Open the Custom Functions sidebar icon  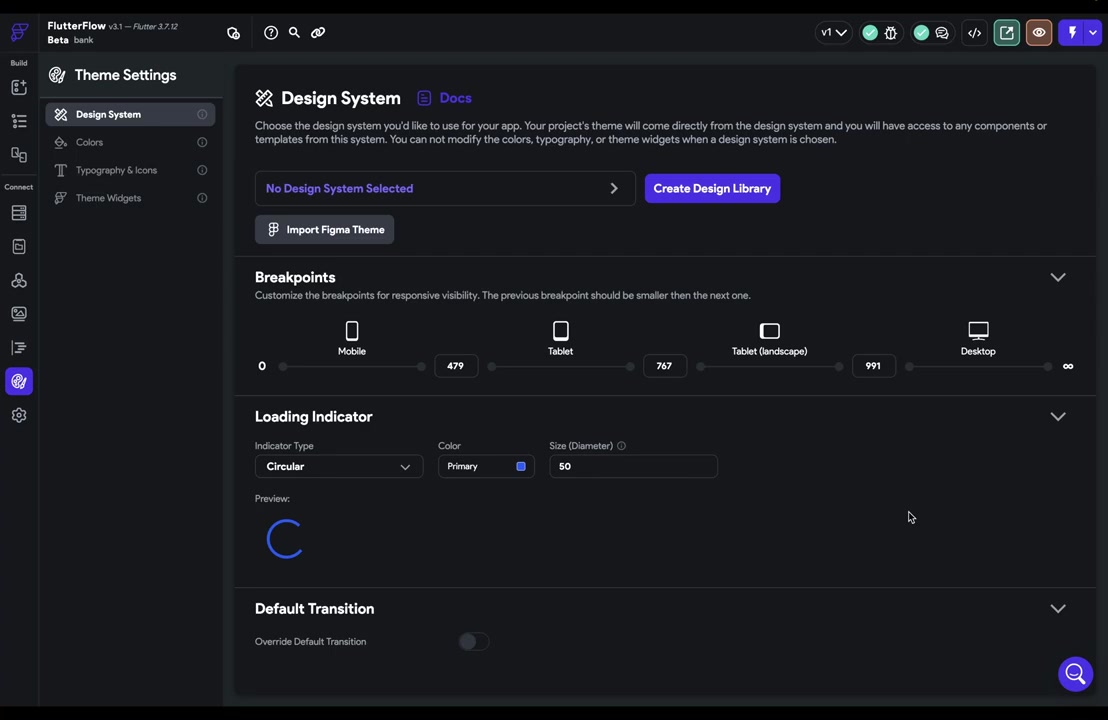(19, 348)
